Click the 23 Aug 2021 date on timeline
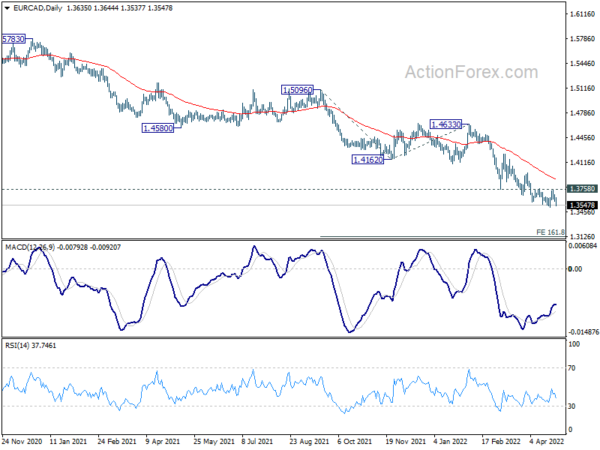This screenshot has height=450, width=600. [309, 441]
